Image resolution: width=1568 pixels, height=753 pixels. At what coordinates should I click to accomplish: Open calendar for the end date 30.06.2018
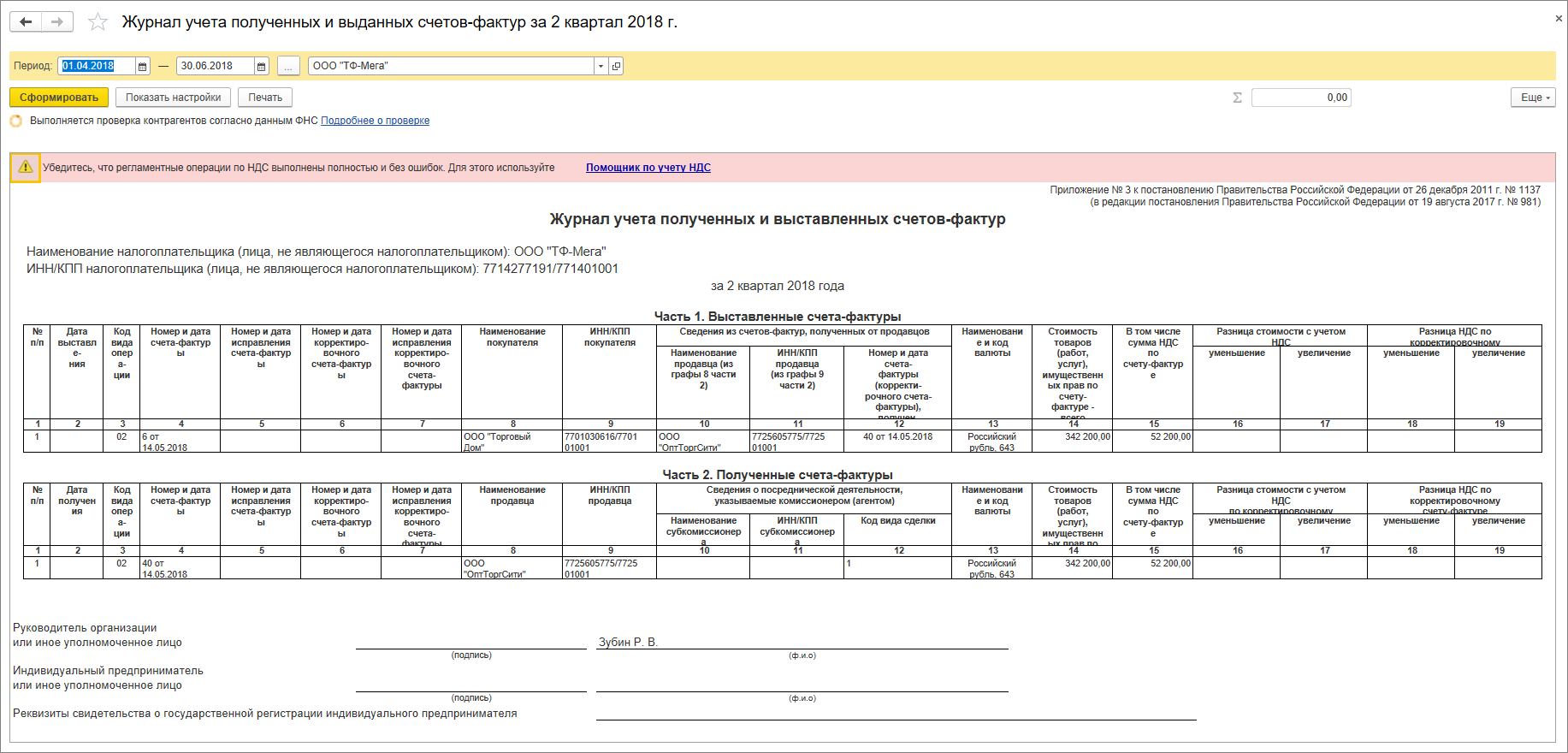[x=261, y=66]
